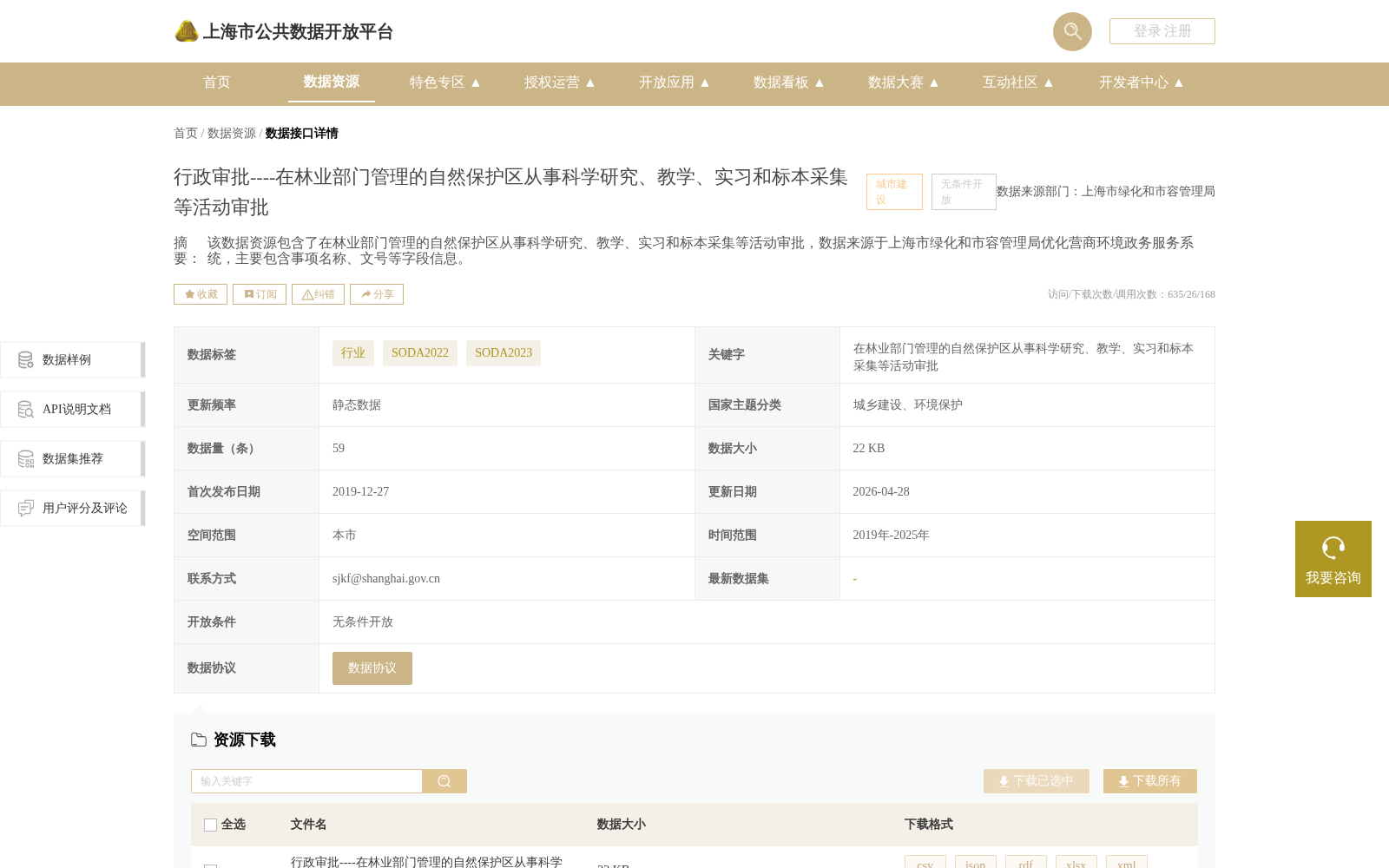Expand 互动社区 menu
The width and height of the screenshot is (1389, 868).
point(1018,82)
